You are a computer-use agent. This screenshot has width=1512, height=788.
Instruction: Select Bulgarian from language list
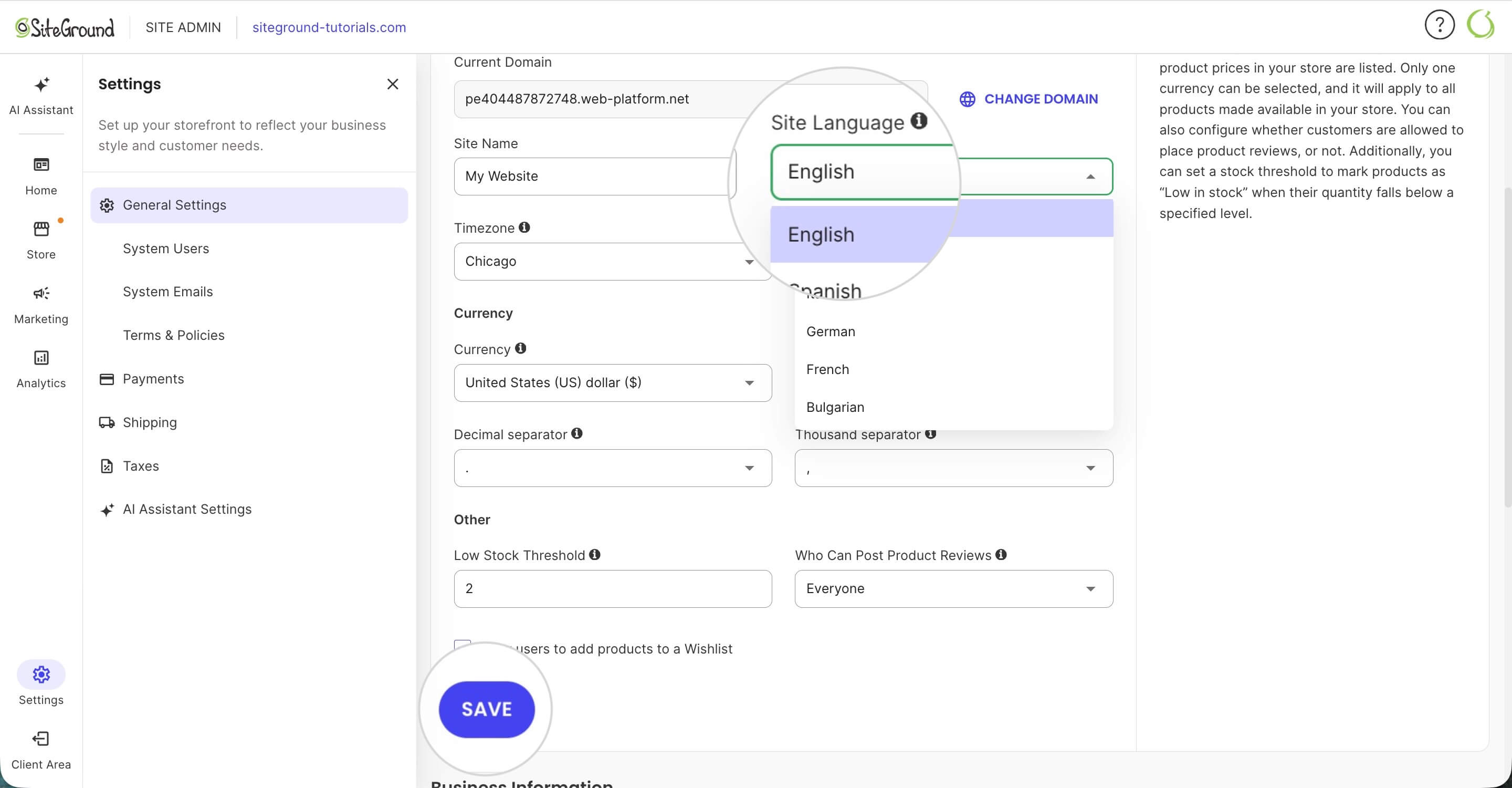tap(954, 407)
